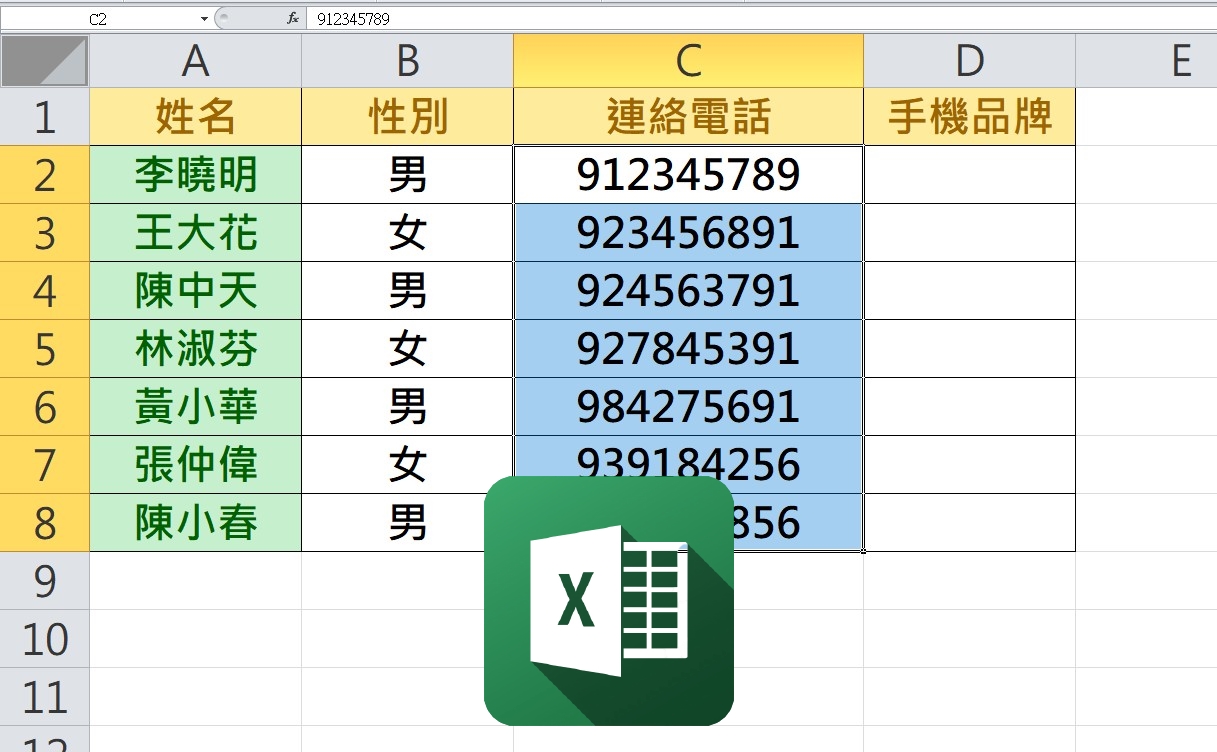Select the cell with name 黃小華
Screen dimensions: 1217x752
[196, 407]
